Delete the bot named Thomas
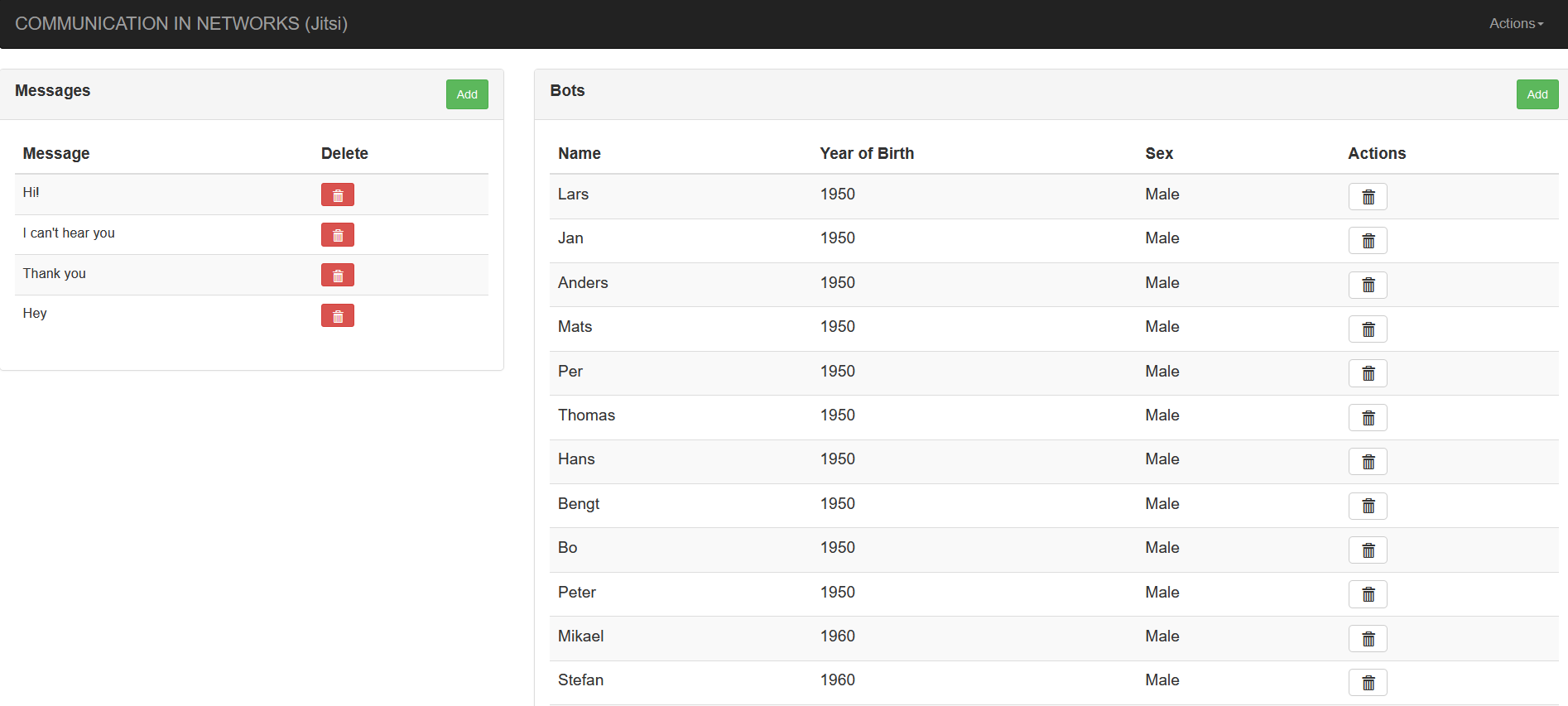The width and height of the screenshot is (1568, 706). 1367,418
